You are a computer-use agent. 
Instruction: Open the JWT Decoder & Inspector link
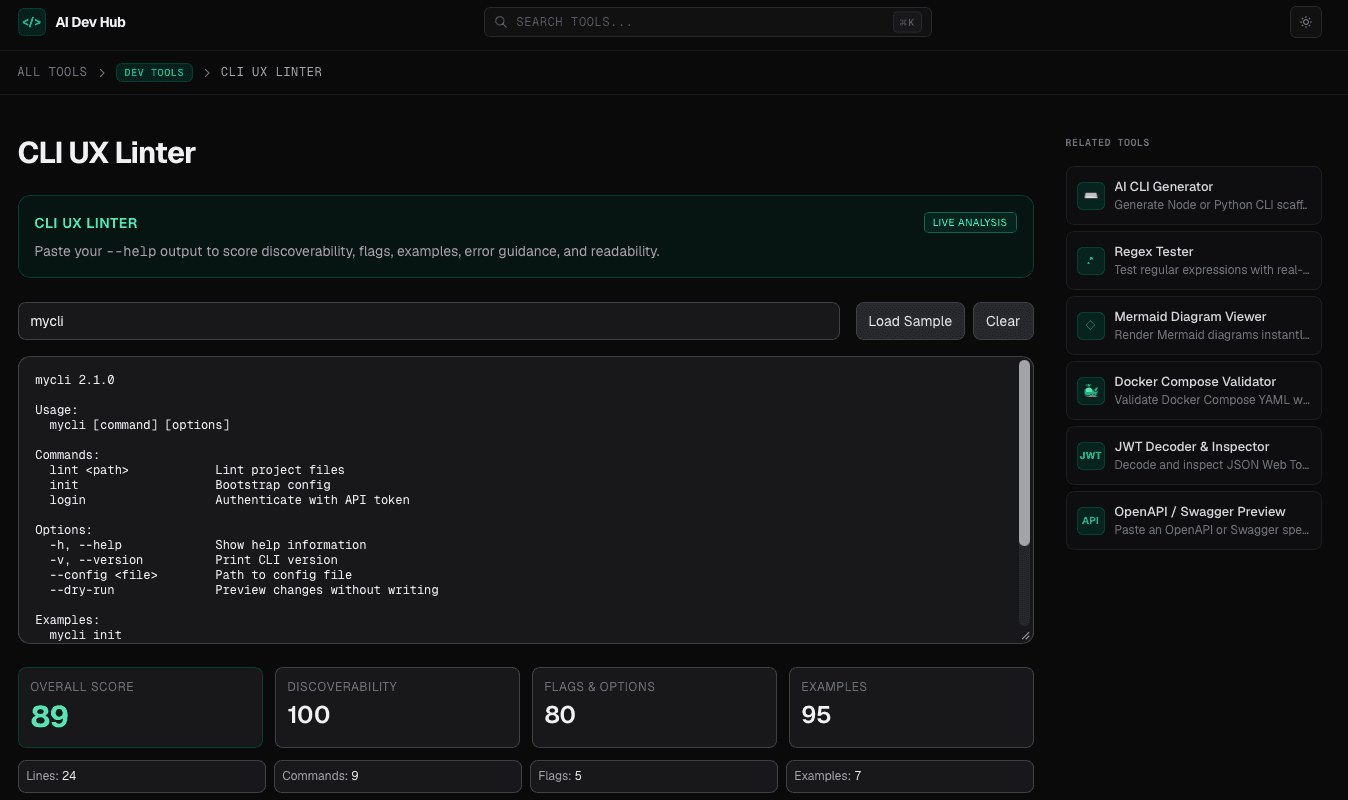1193,455
